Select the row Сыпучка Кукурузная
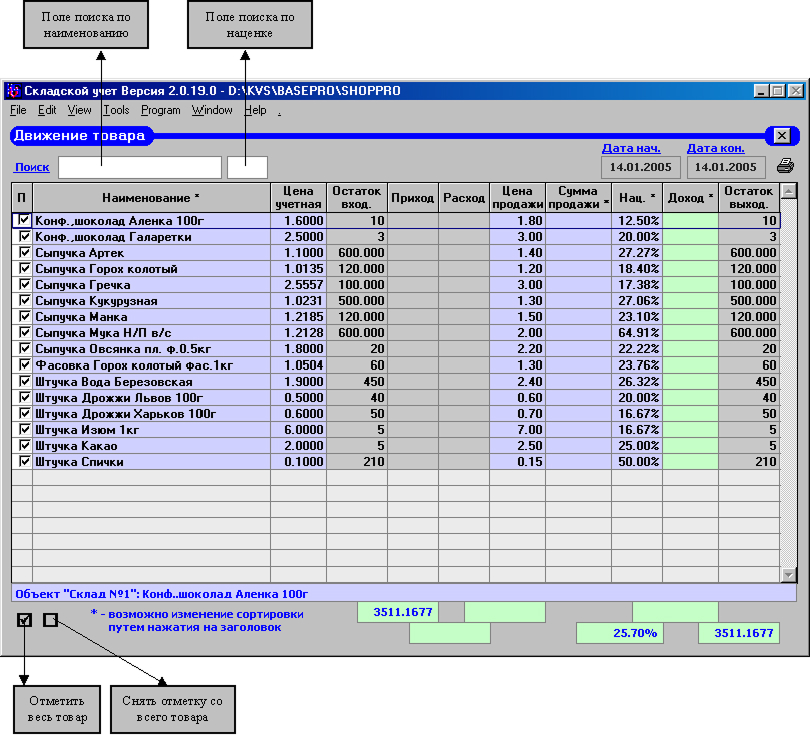Image resolution: width=810 pixels, height=735 pixels. [x=396, y=301]
